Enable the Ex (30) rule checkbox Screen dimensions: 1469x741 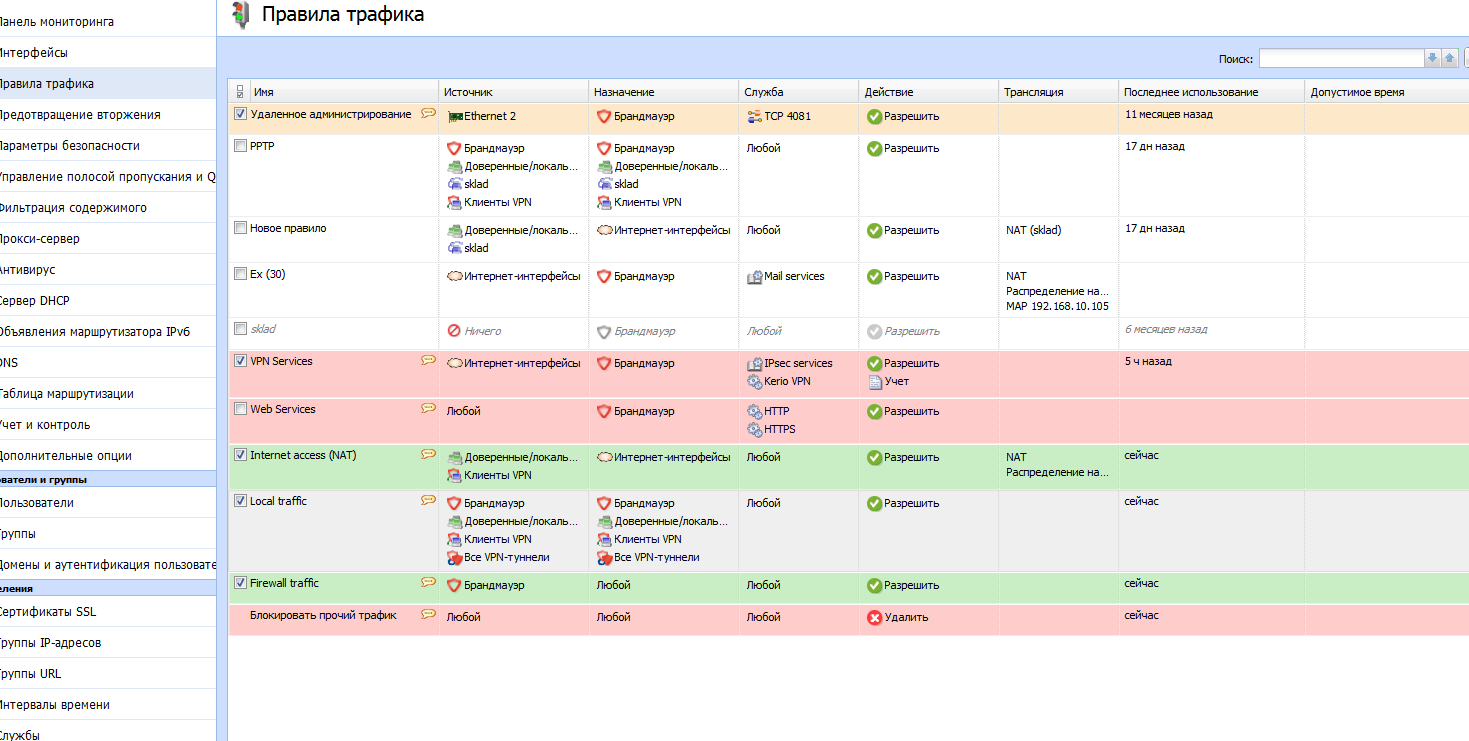pos(240,274)
